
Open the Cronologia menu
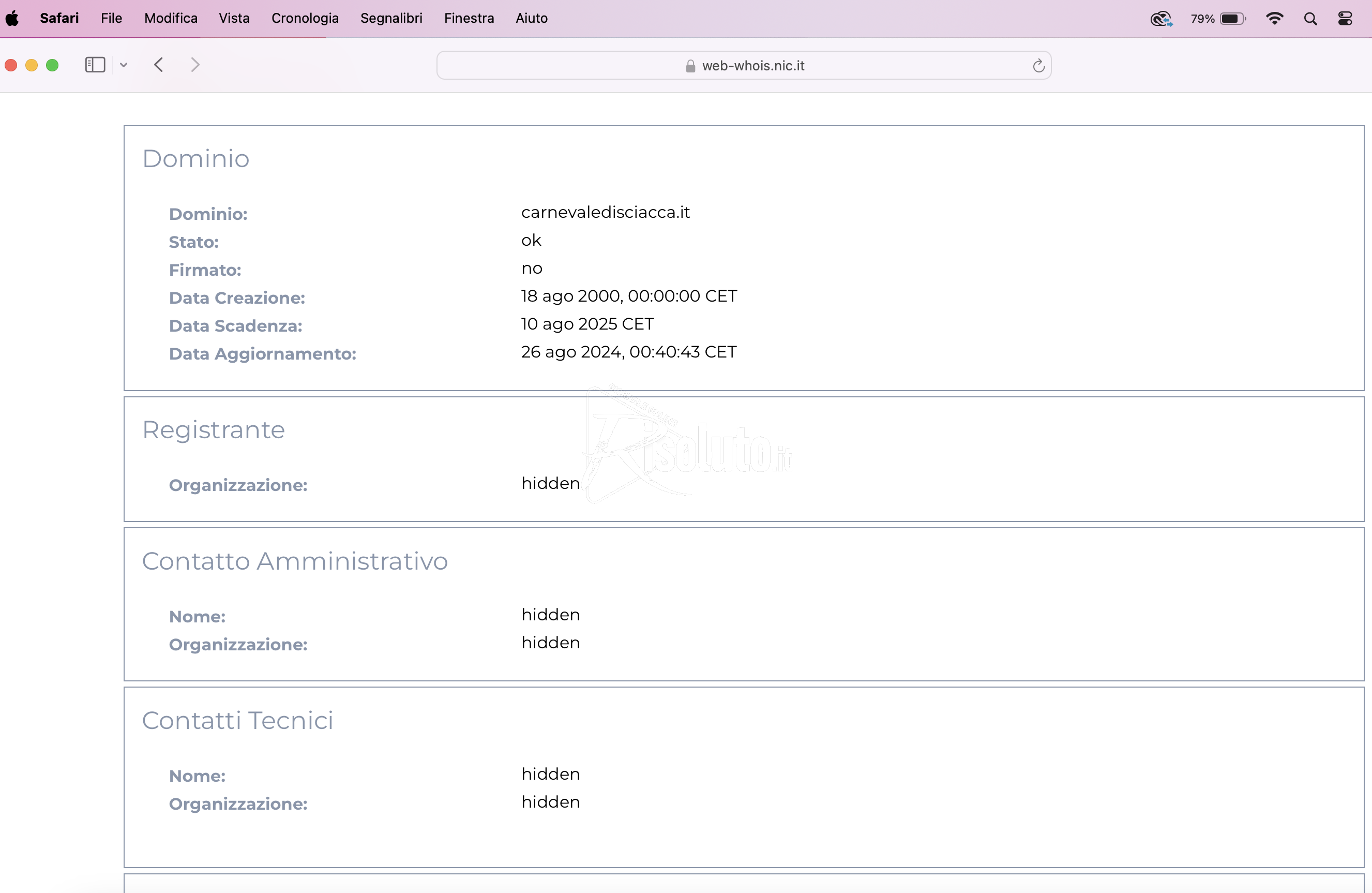[305, 19]
